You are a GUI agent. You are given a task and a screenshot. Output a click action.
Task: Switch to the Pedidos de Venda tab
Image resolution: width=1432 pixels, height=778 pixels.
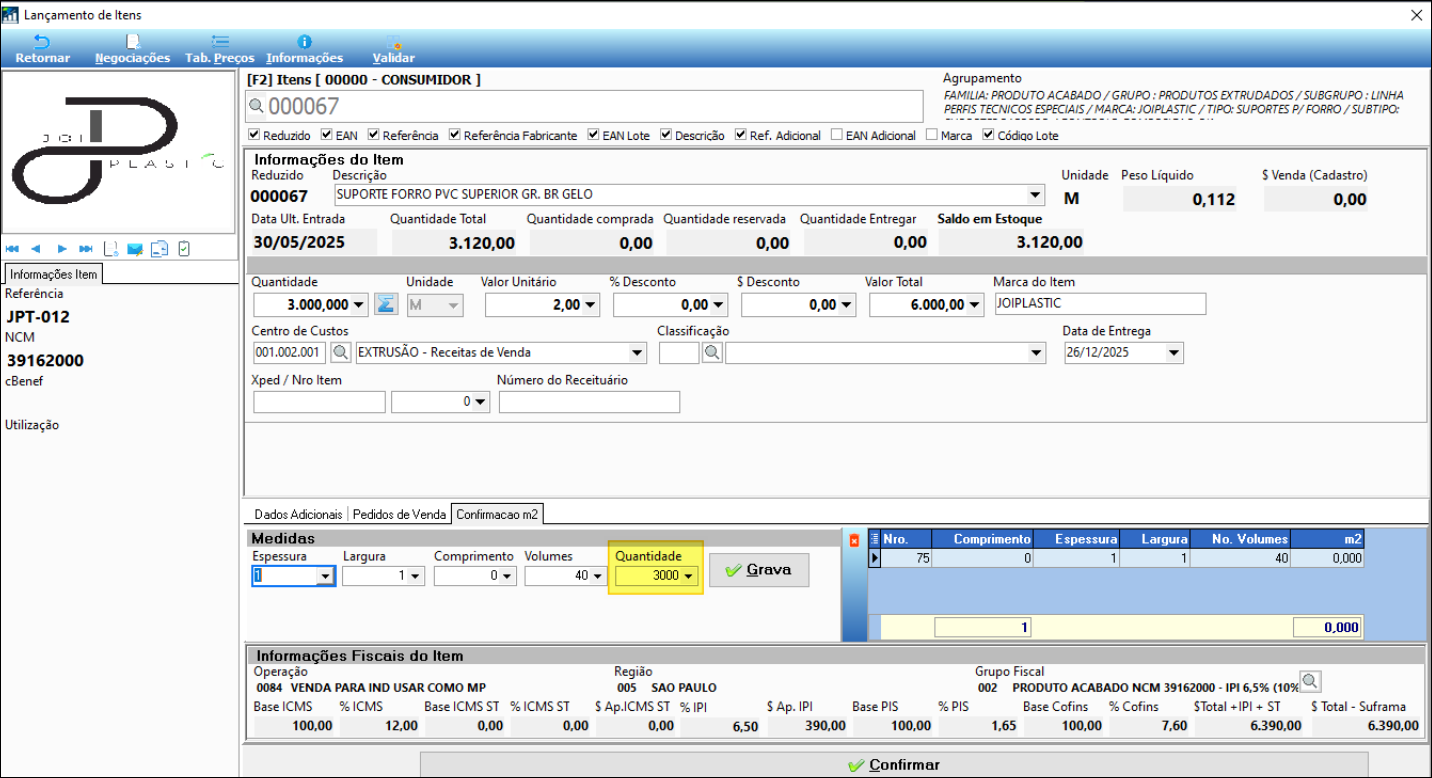(x=399, y=514)
